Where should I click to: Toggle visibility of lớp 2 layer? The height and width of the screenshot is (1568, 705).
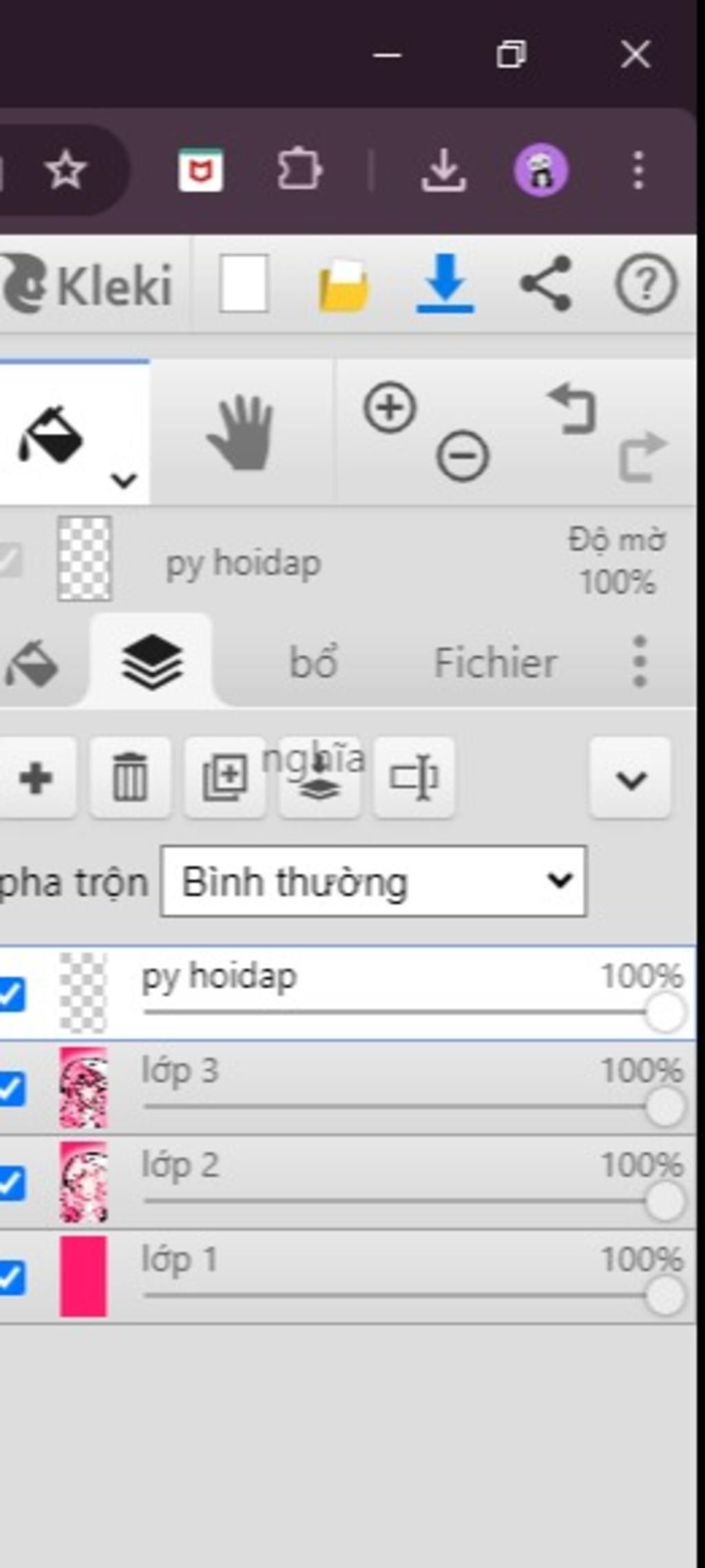(x=12, y=1183)
